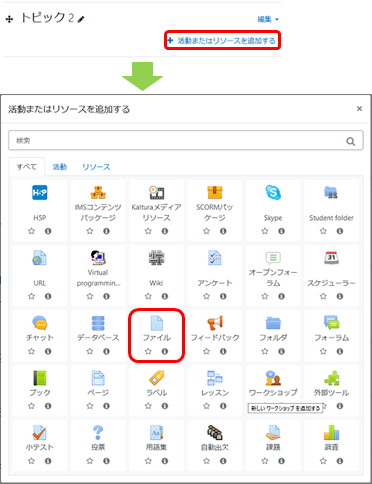
Task: Select the オープンフォーラム icon
Action: click(273, 258)
